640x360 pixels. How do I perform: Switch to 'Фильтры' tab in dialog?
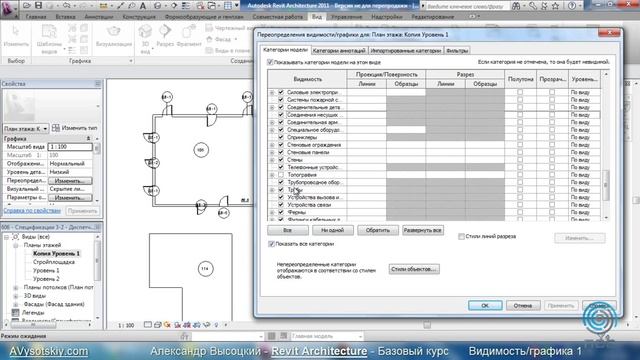point(457,51)
